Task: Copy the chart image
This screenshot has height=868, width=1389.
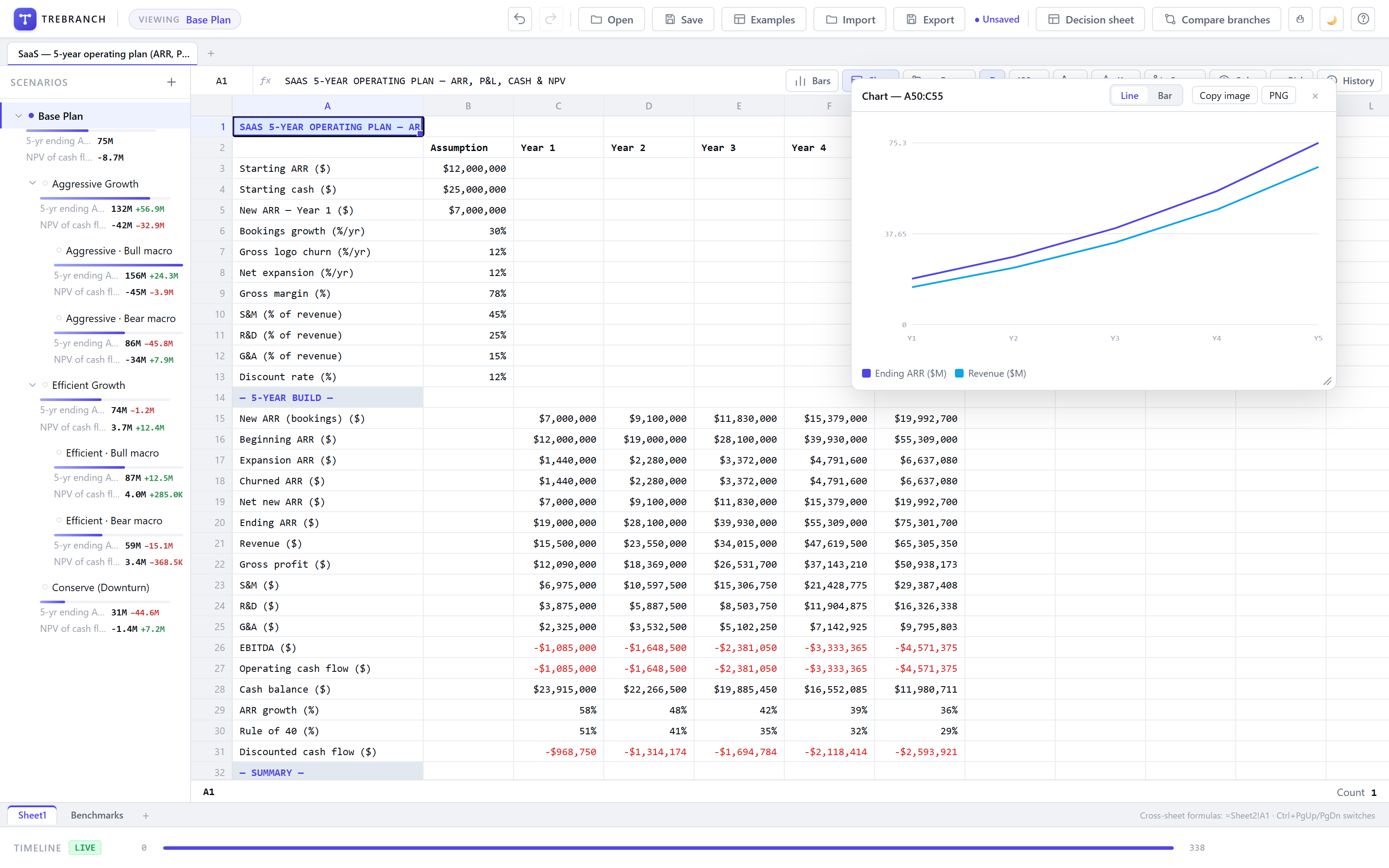Action: (x=1224, y=96)
